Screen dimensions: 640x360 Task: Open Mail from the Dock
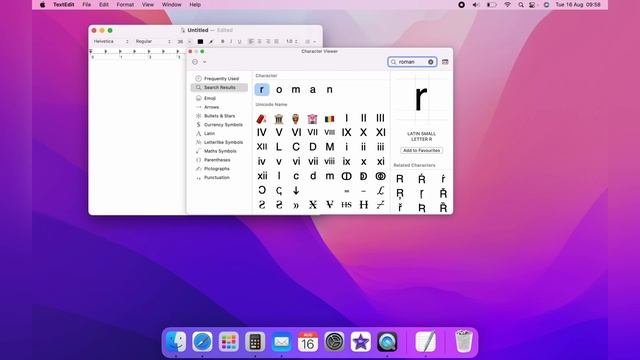coord(281,342)
